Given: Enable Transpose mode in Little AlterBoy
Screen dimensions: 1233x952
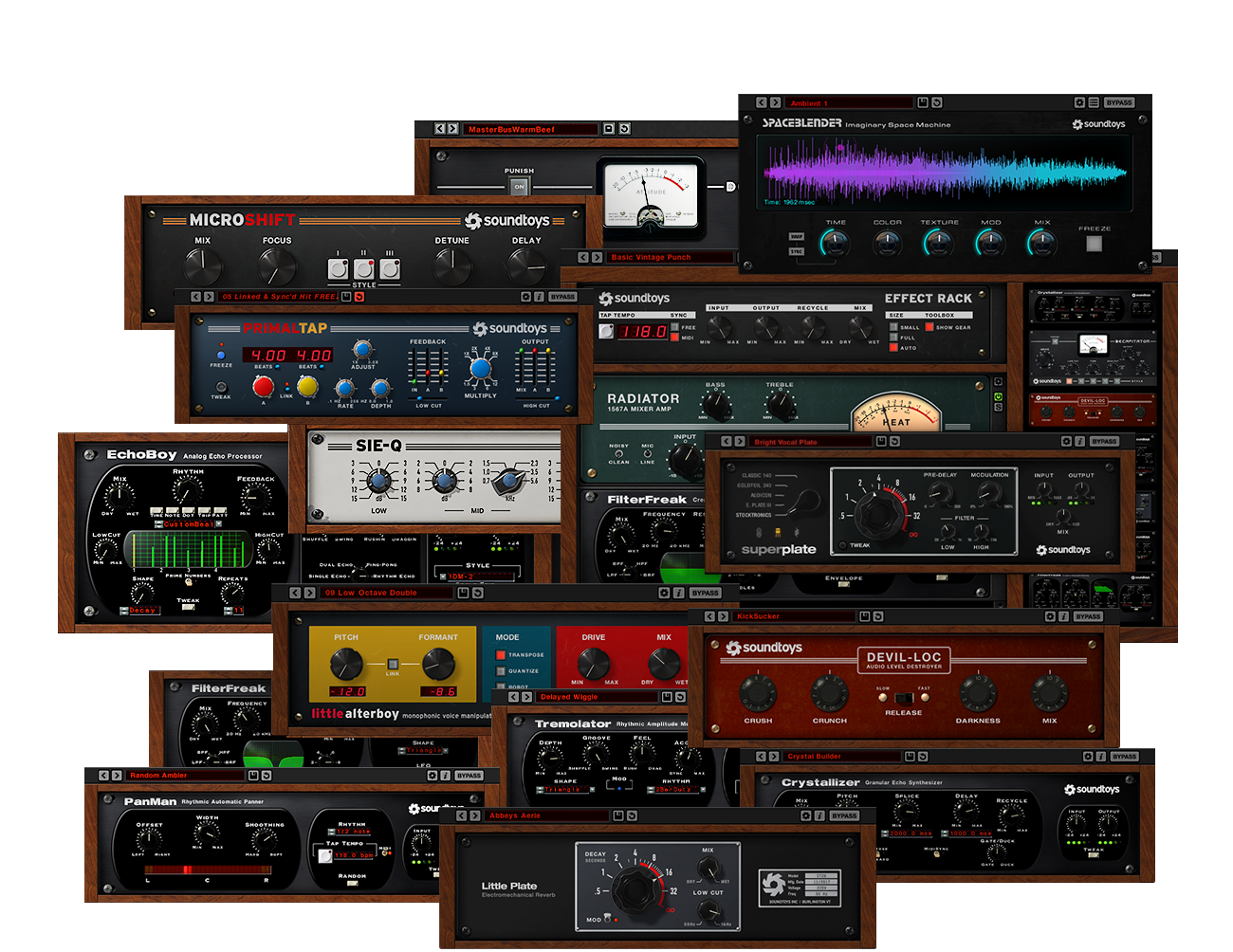Looking at the screenshot, I should pyautogui.click(x=501, y=654).
